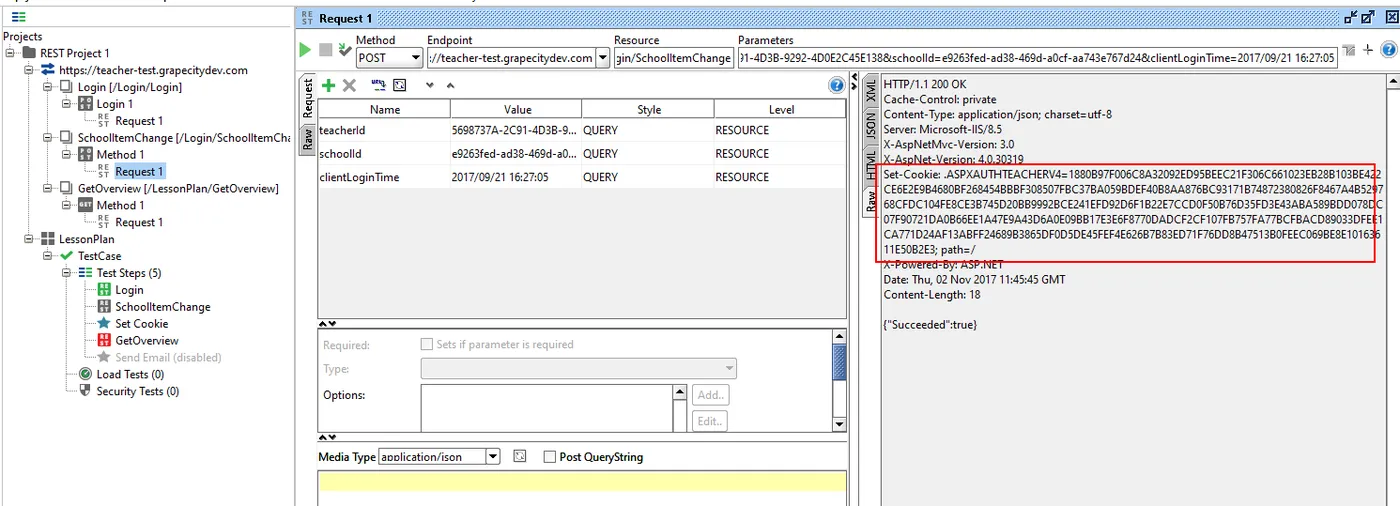Restore the Request 1 inner window icon
Image resolution: width=1400 pixels, height=506 pixels.
pyautogui.click(x=1353, y=17)
